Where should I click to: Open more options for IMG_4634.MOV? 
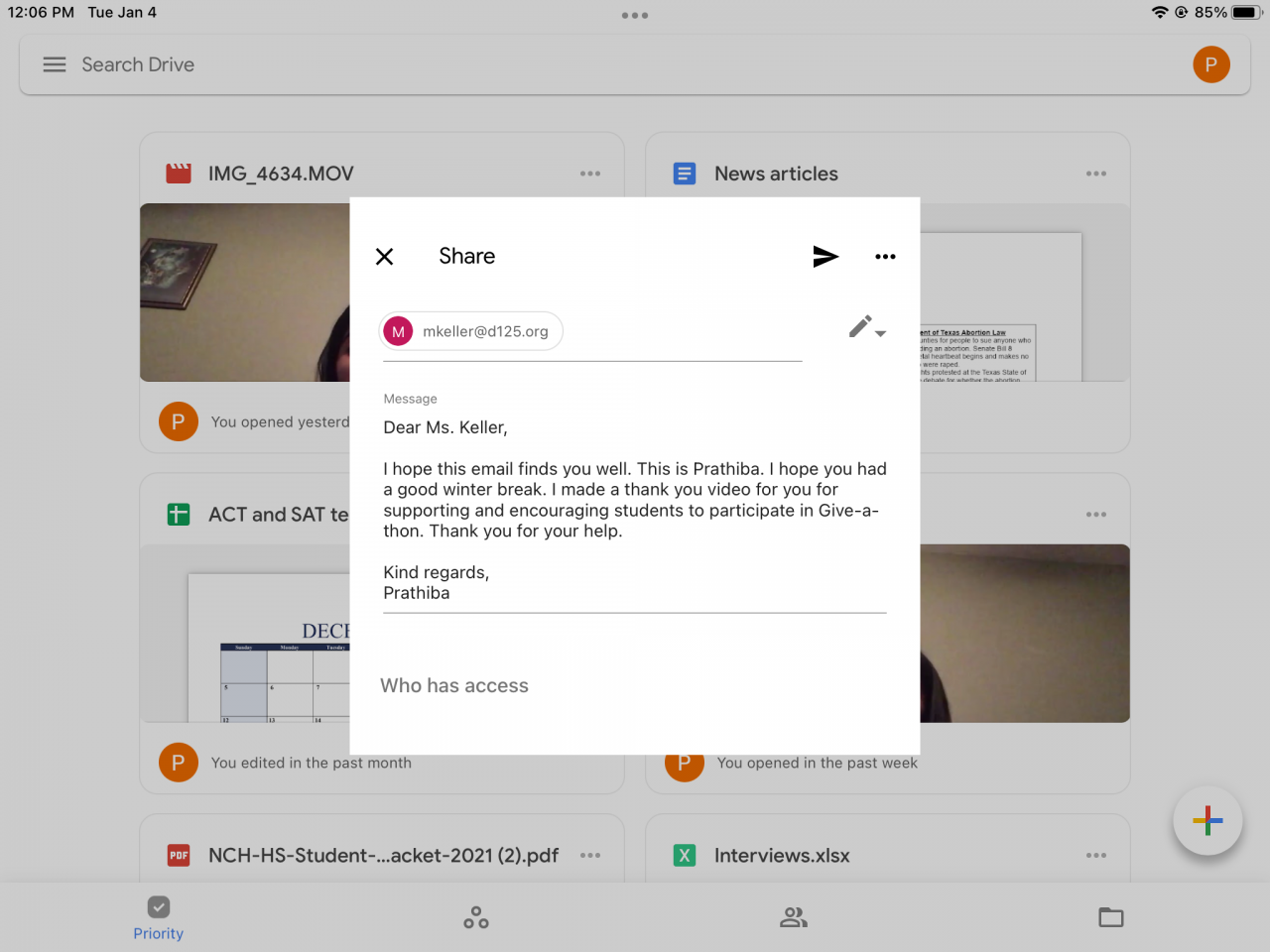(x=590, y=174)
